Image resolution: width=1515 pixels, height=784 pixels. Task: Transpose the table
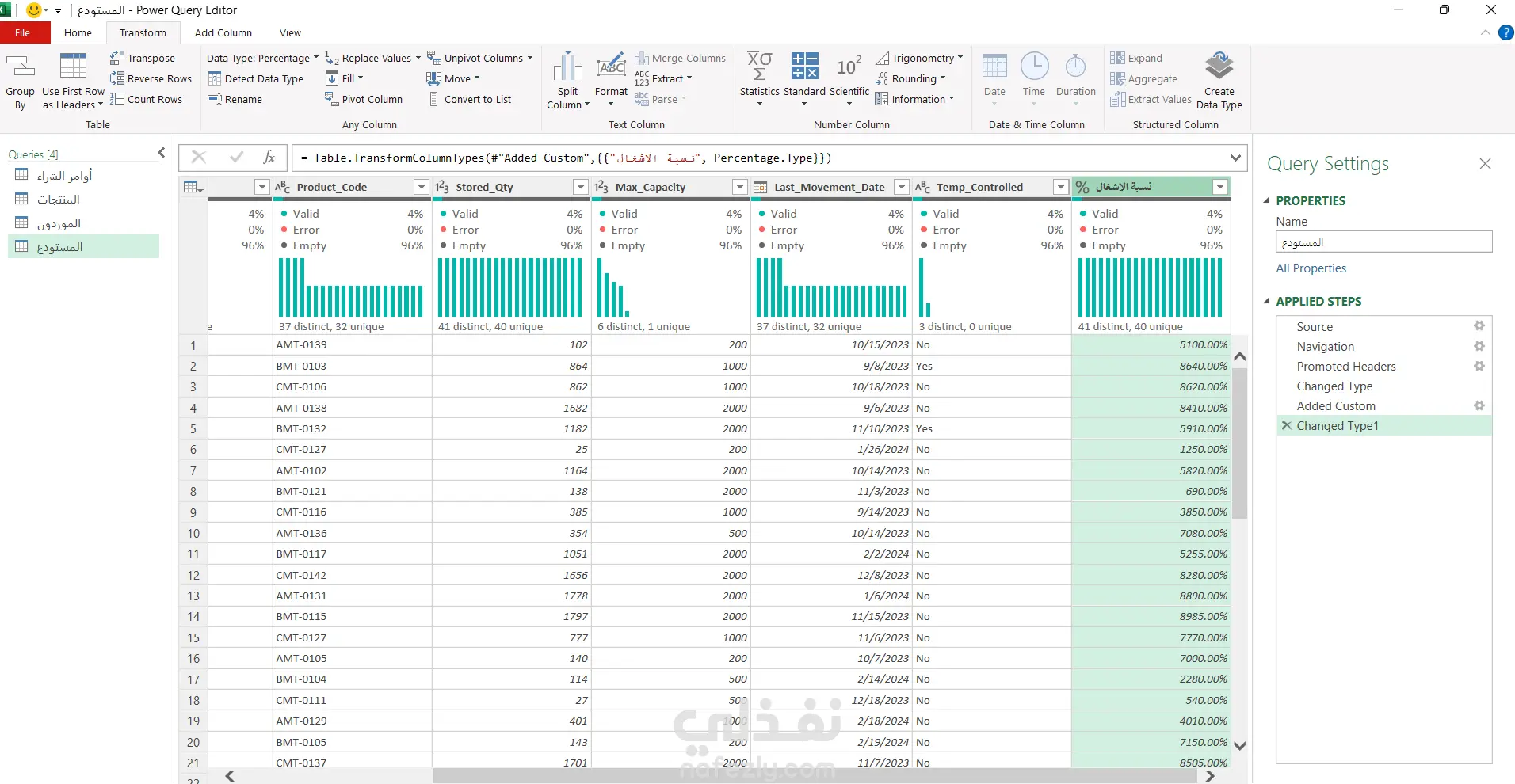(143, 58)
